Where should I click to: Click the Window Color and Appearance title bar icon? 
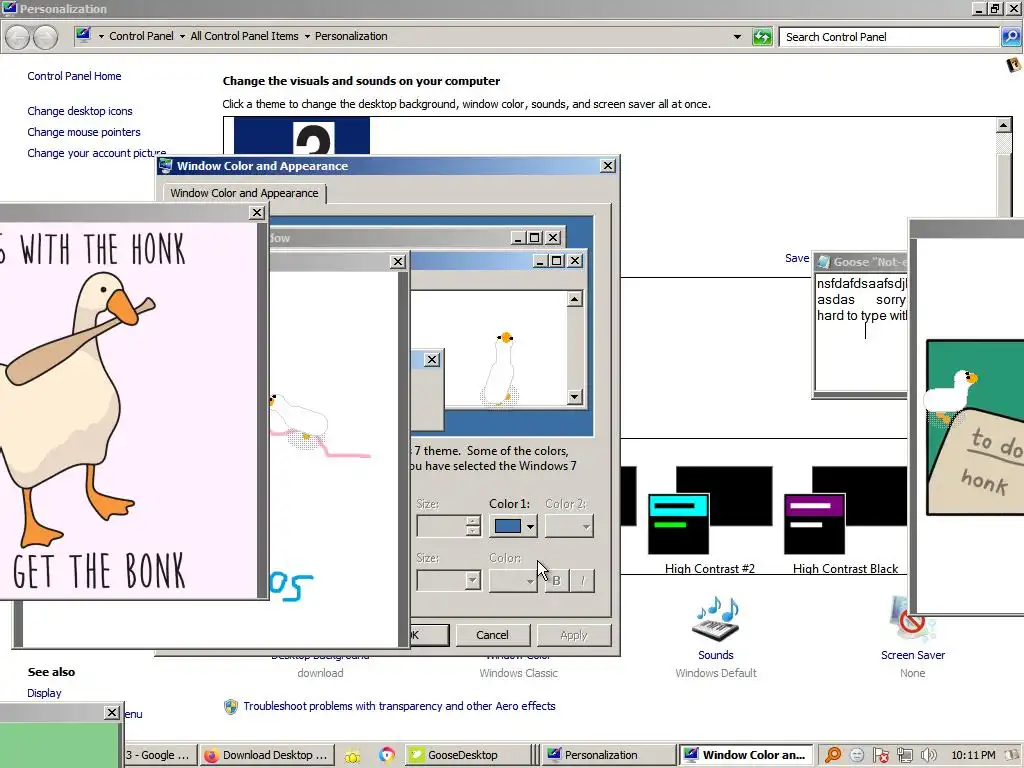[x=166, y=166]
